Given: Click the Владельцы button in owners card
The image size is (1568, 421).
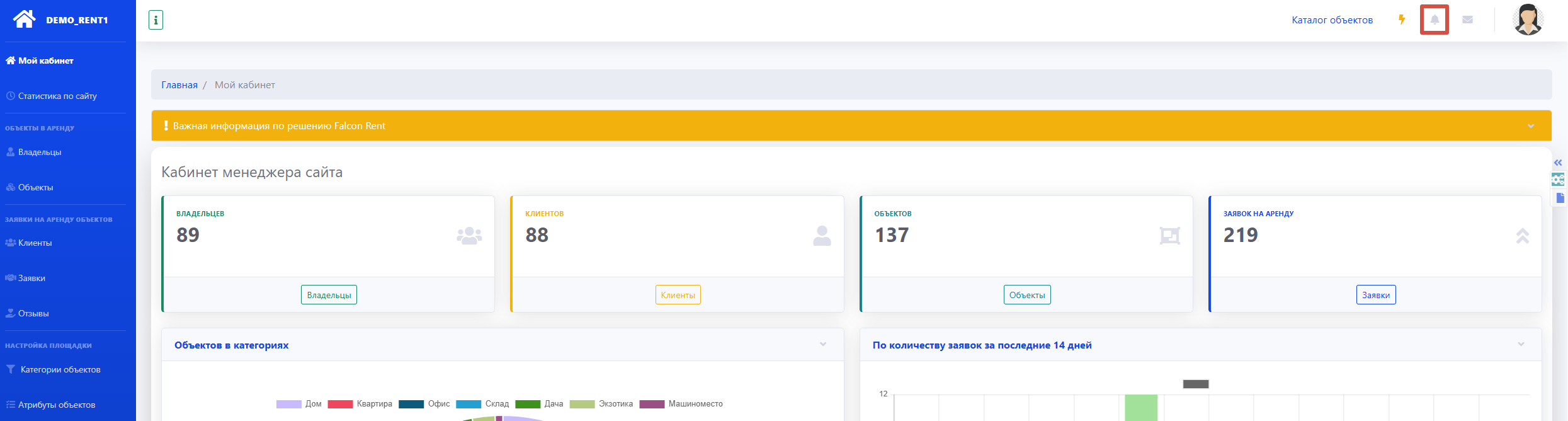Looking at the screenshot, I should pyautogui.click(x=329, y=295).
